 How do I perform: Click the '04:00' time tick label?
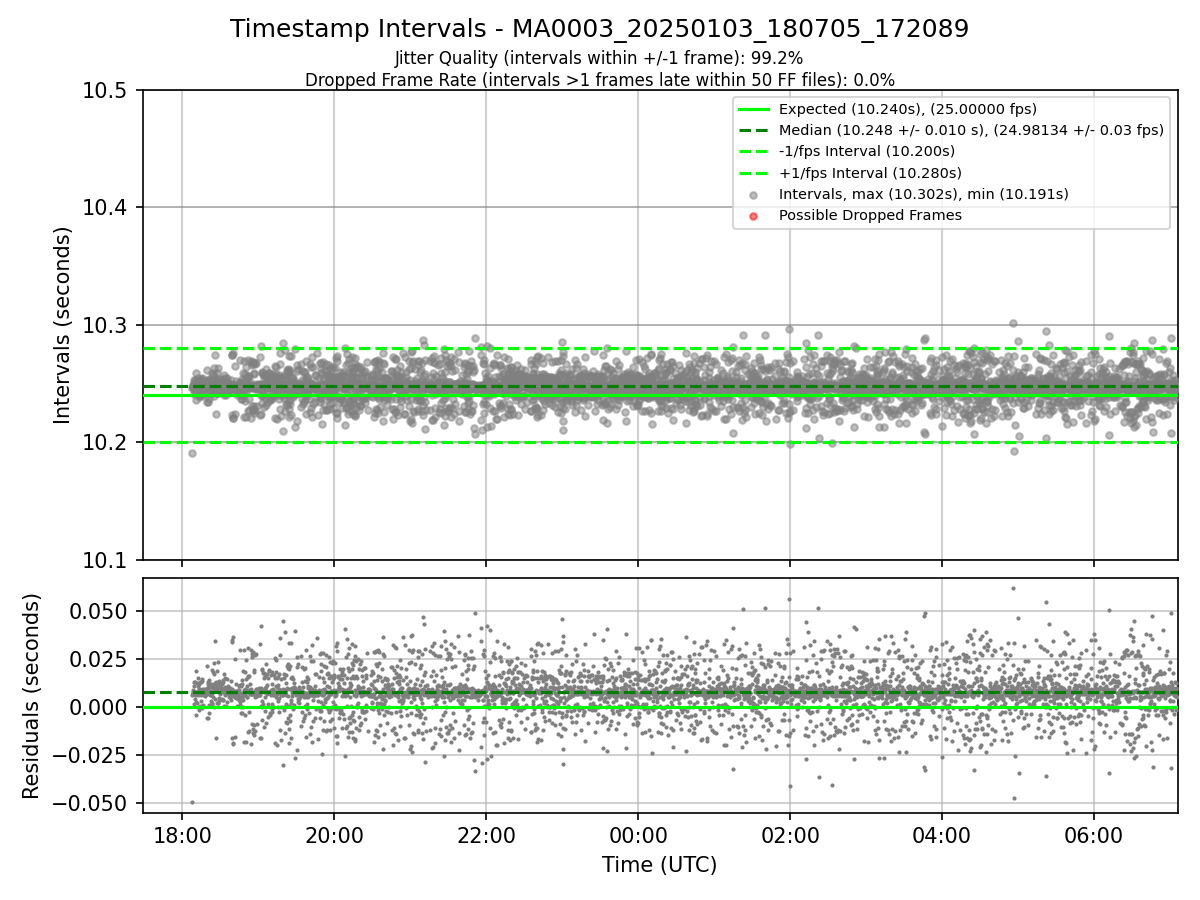[941, 834]
